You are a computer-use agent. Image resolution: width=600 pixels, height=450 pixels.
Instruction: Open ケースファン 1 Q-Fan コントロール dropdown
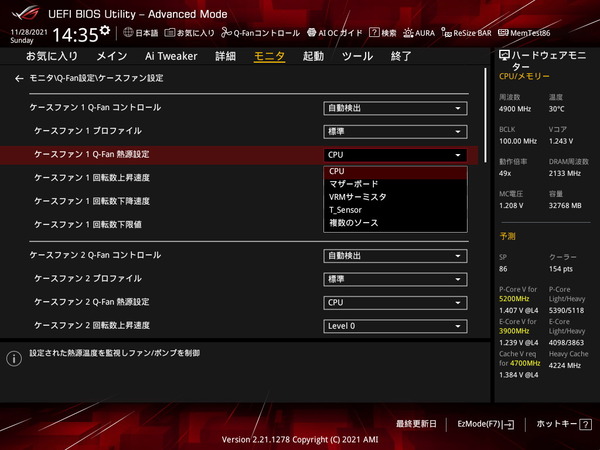tap(395, 108)
